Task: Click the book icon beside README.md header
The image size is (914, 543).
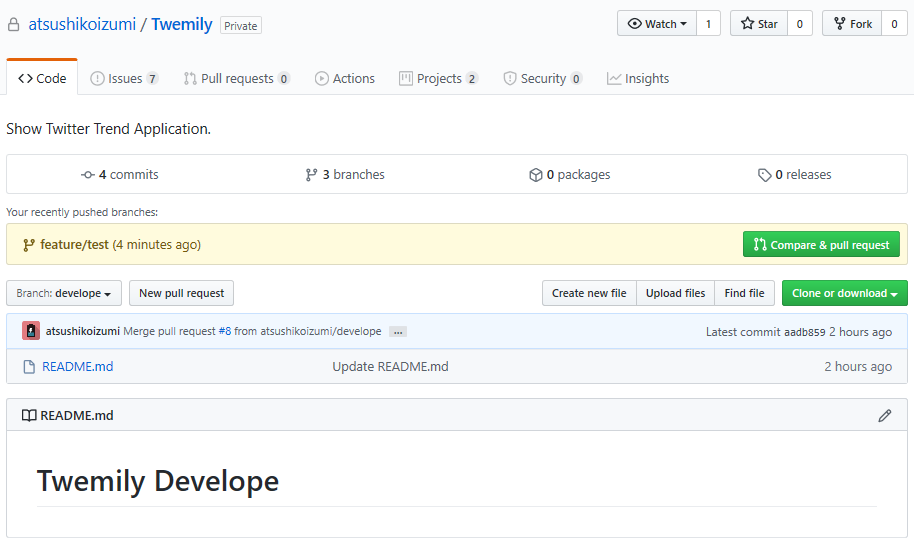Action: (x=29, y=415)
